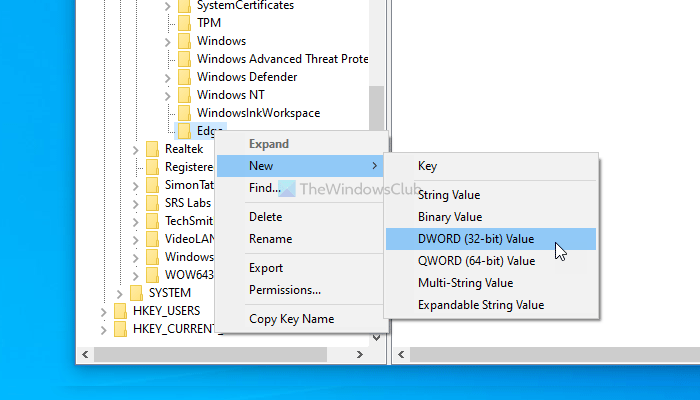Expand the SRS Labs key

click(136, 204)
